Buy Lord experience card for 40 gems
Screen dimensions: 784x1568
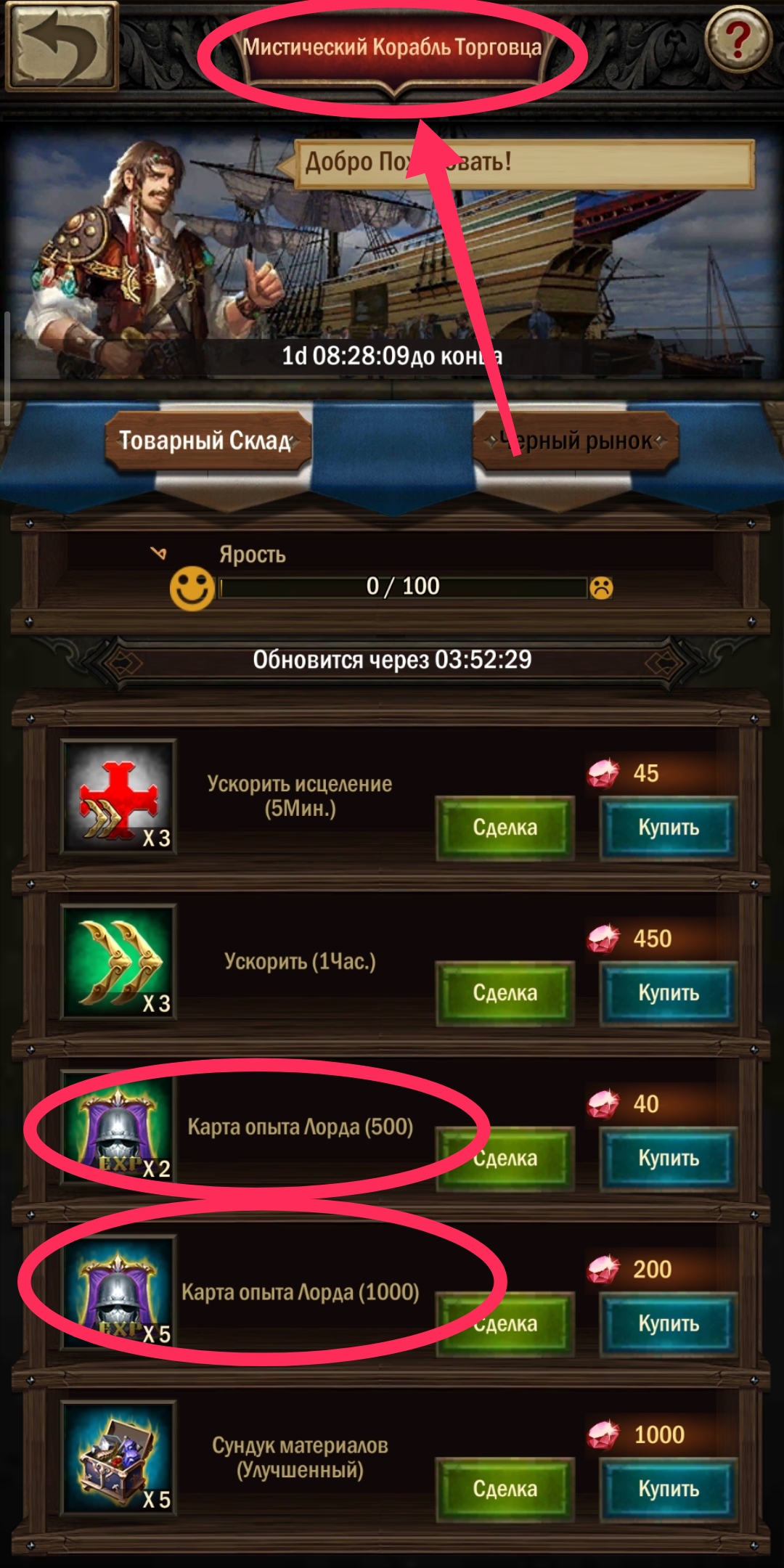tap(669, 1159)
